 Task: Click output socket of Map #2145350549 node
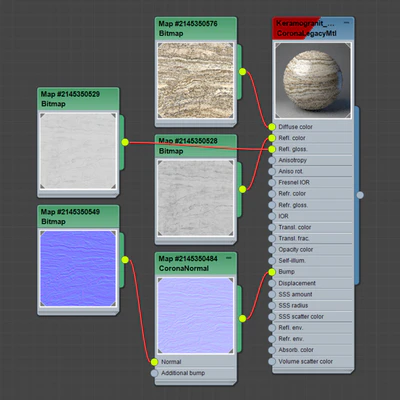click(x=125, y=260)
